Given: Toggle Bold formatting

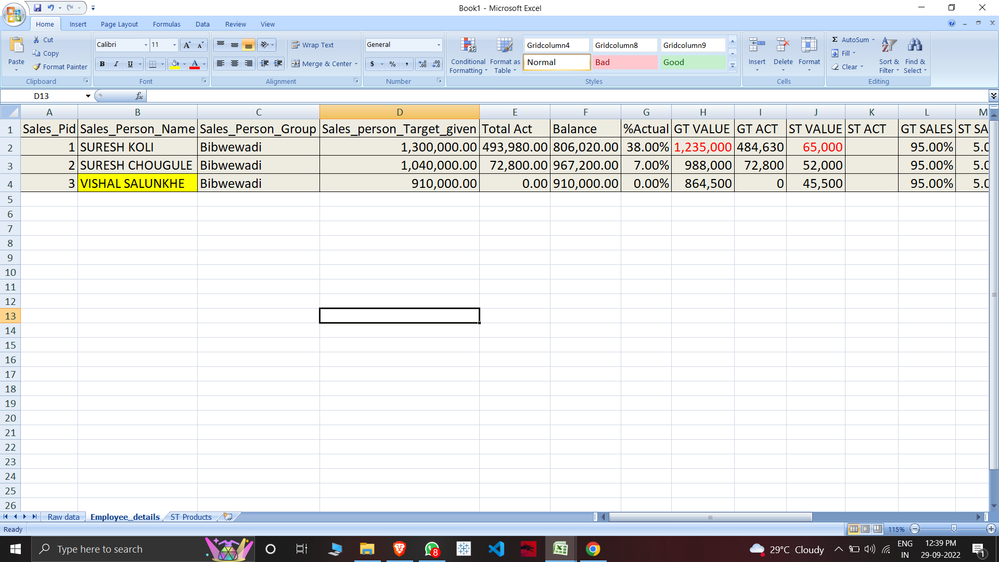Looking at the screenshot, I should (x=102, y=64).
